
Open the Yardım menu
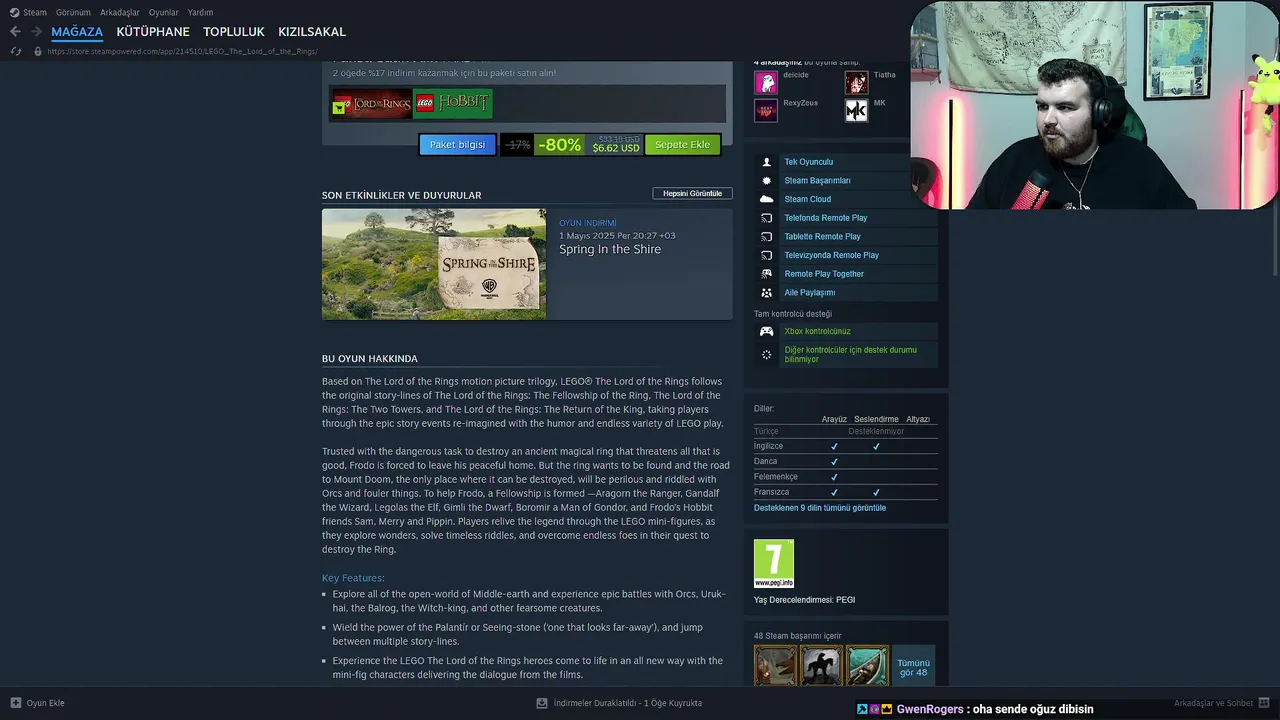pyautogui.click(x=200, y=12)
